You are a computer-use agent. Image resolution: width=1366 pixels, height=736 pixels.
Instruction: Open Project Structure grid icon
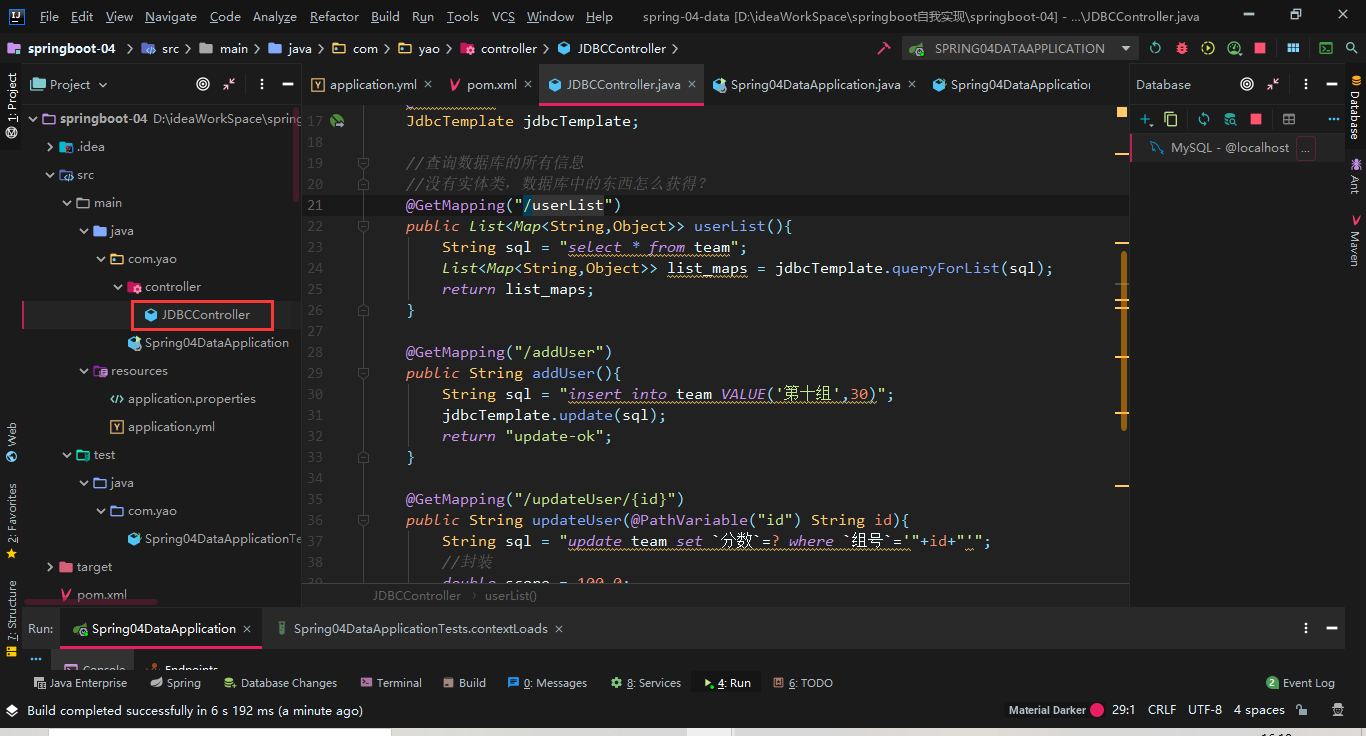pos(1294,48)
